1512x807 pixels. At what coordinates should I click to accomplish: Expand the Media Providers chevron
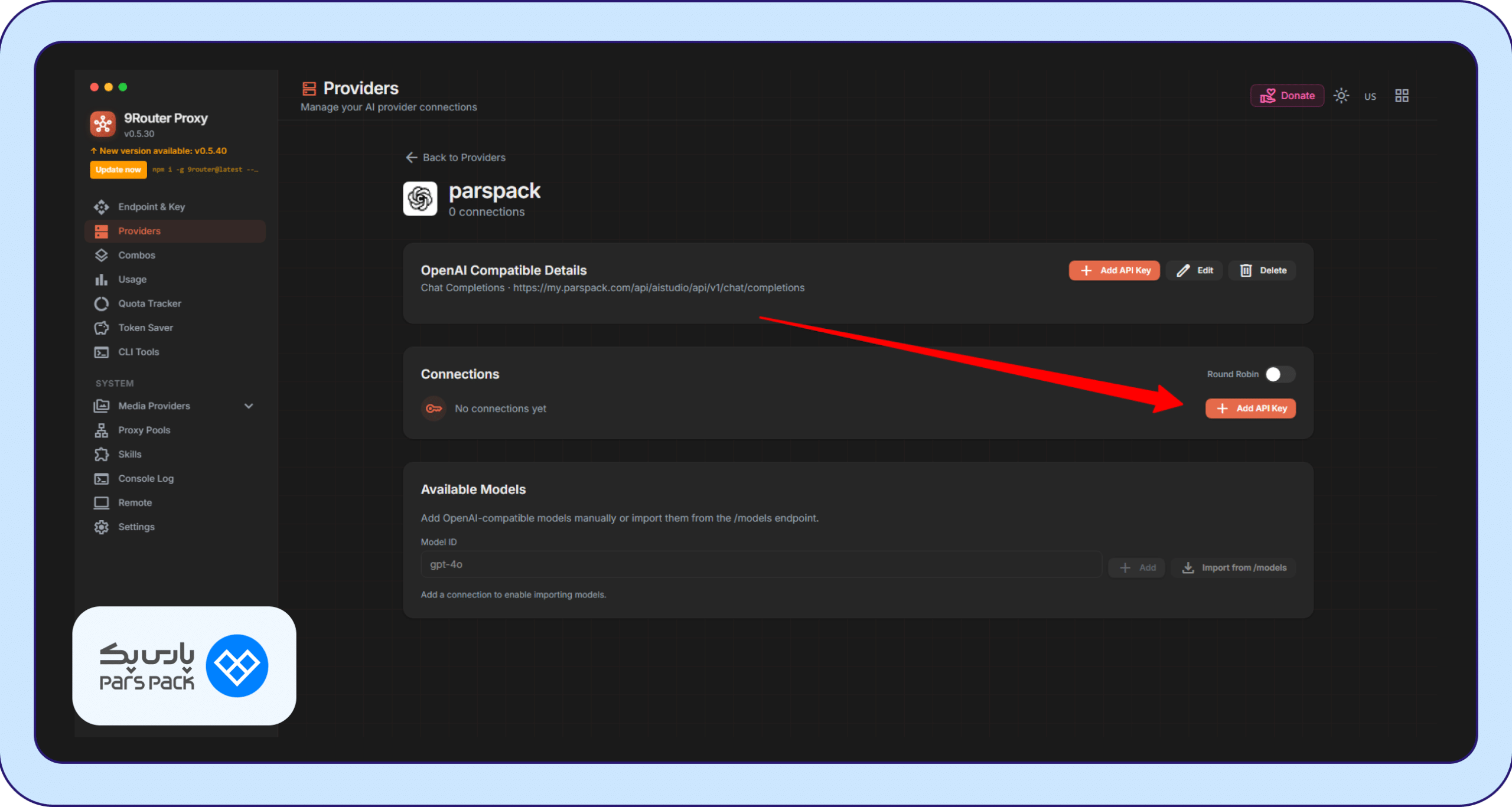[x=249, y=406]
